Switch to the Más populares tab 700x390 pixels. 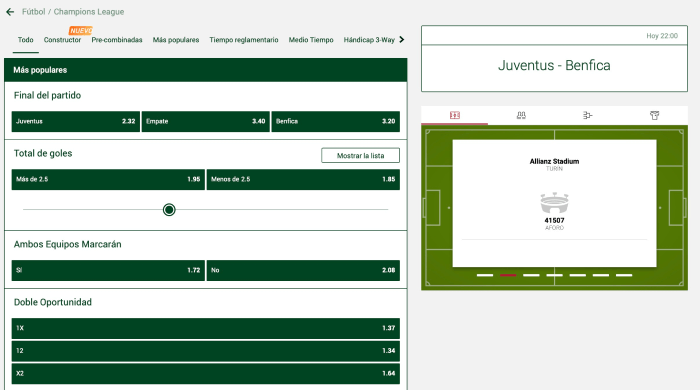176,40
